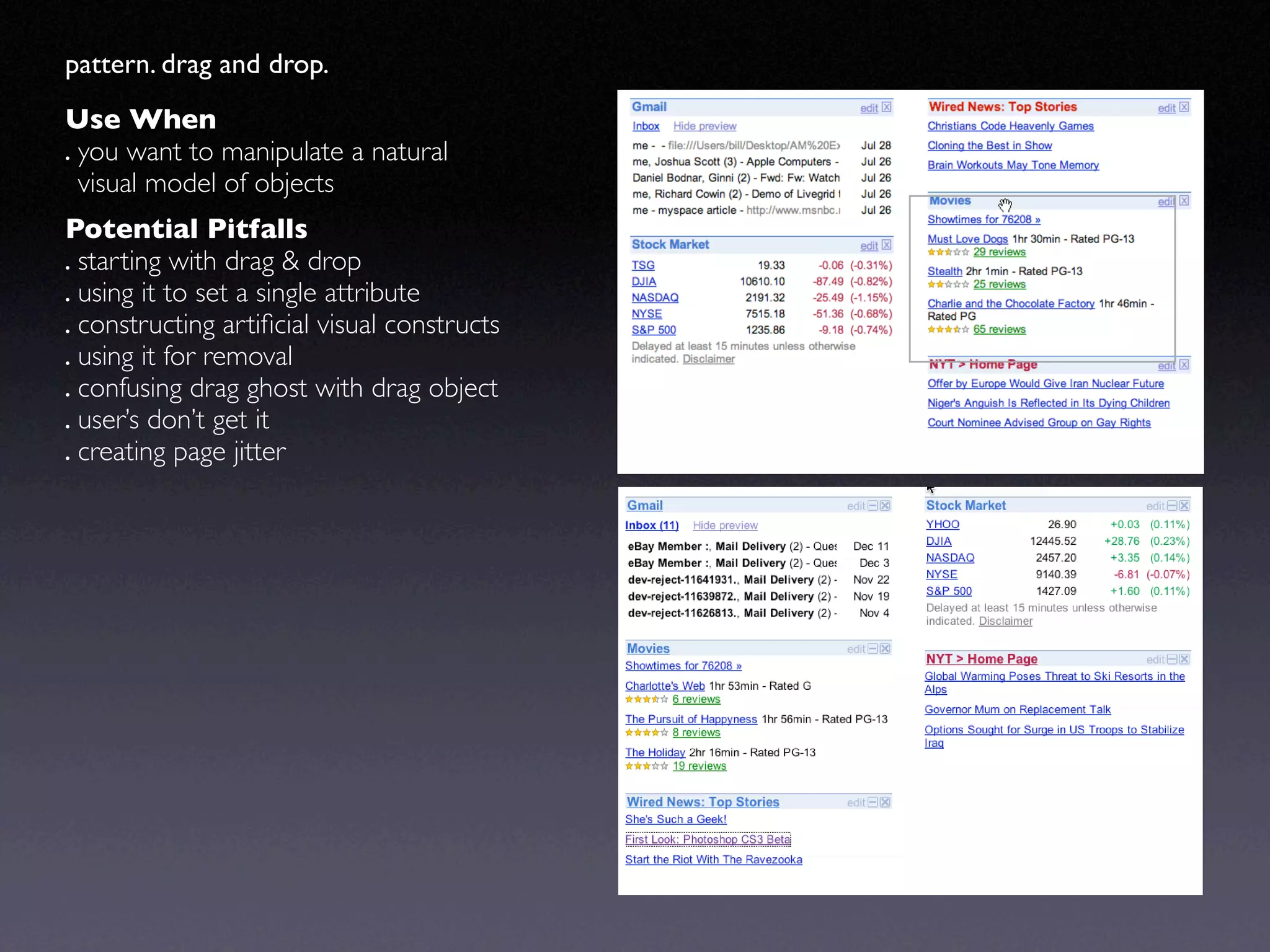Open Governor Mum on Replacement Talk story
The height and width of the screenshot is (952, 1270).
pyautogui.click(x=1018, y=710)
